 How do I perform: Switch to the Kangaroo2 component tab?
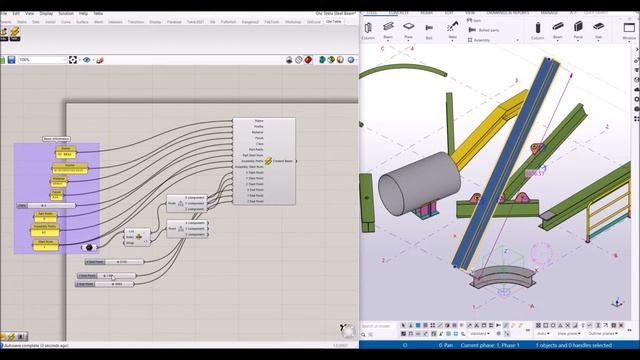(x=250, y=22)
